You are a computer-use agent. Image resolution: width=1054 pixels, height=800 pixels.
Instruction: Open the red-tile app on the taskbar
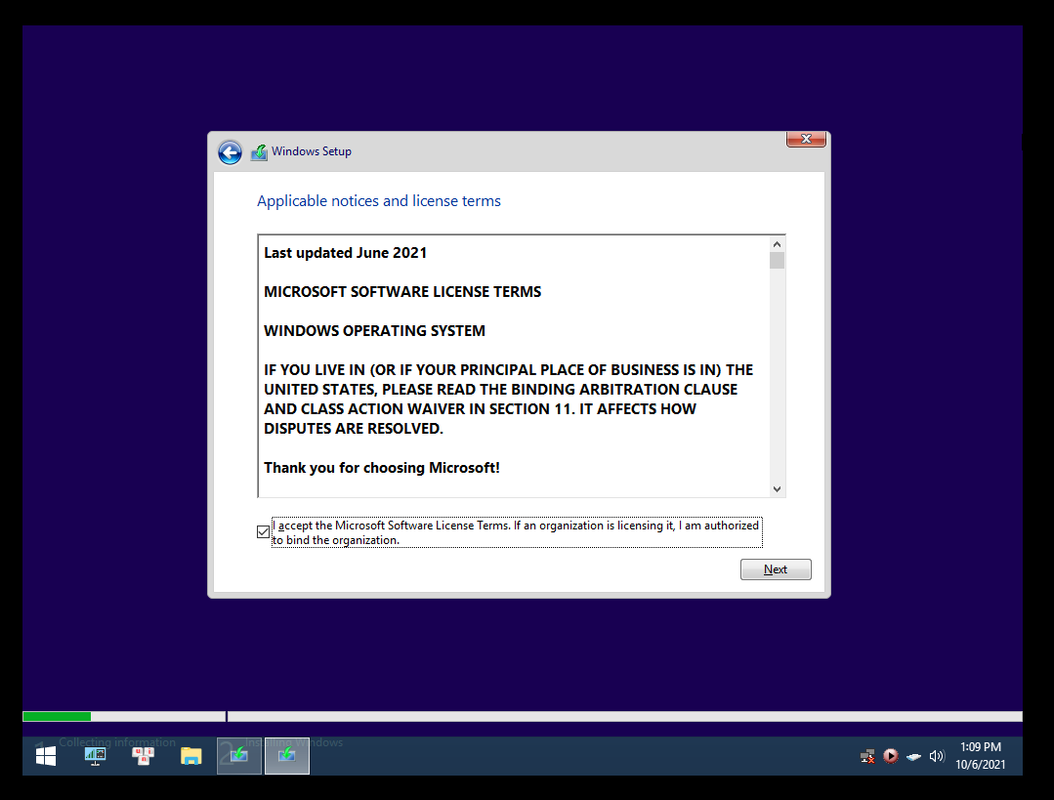point(143,756)
